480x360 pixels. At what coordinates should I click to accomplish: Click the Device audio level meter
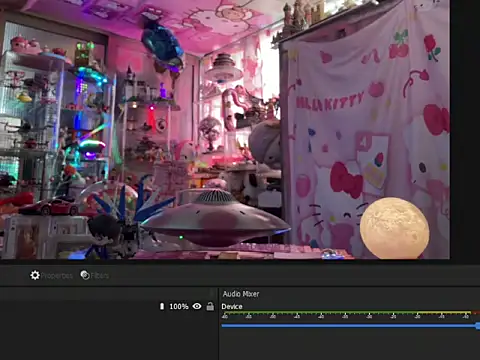coord(351,315)
